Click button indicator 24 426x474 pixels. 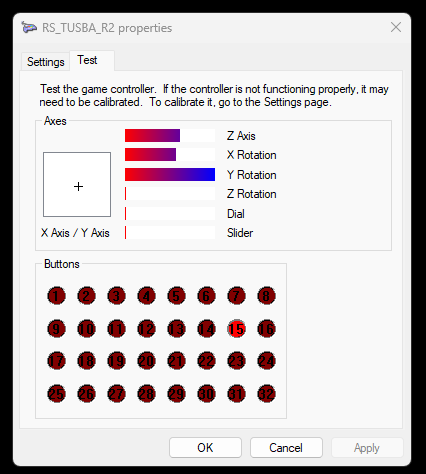coord(266,361)
